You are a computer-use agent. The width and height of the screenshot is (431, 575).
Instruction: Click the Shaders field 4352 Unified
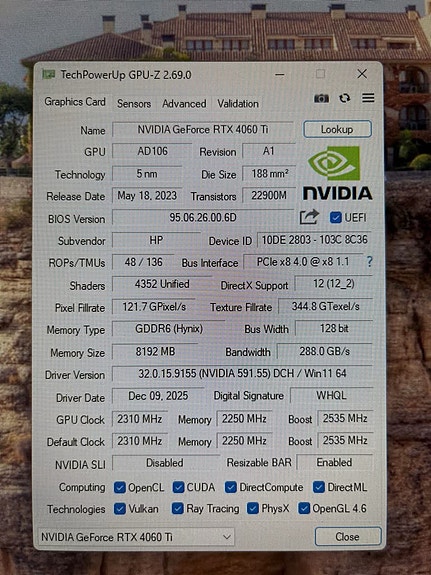[162, 284]
